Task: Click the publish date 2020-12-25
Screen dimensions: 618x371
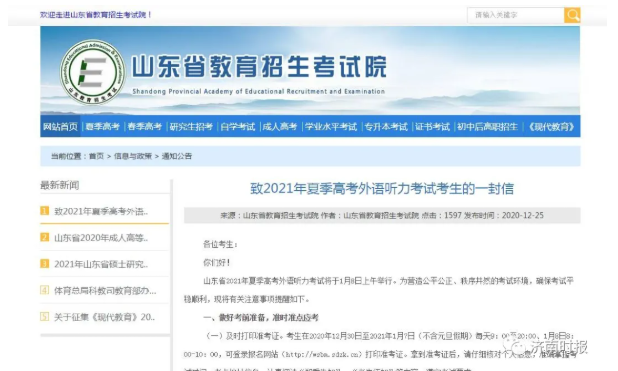Action: pyautogui.click(x=523, y=215)
